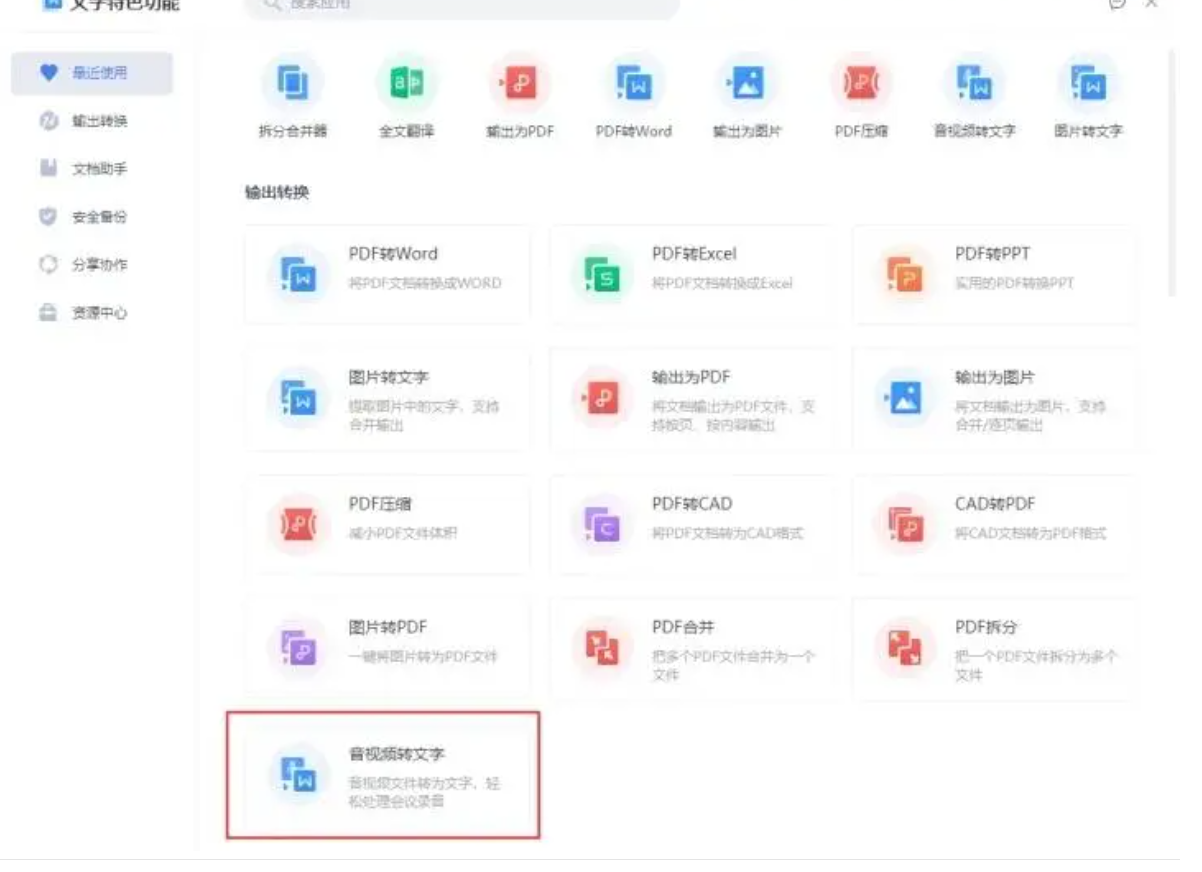Click 输出为PDF icon in recent shortcuts row
The image size is (1202, 872).
click(520, 83)
